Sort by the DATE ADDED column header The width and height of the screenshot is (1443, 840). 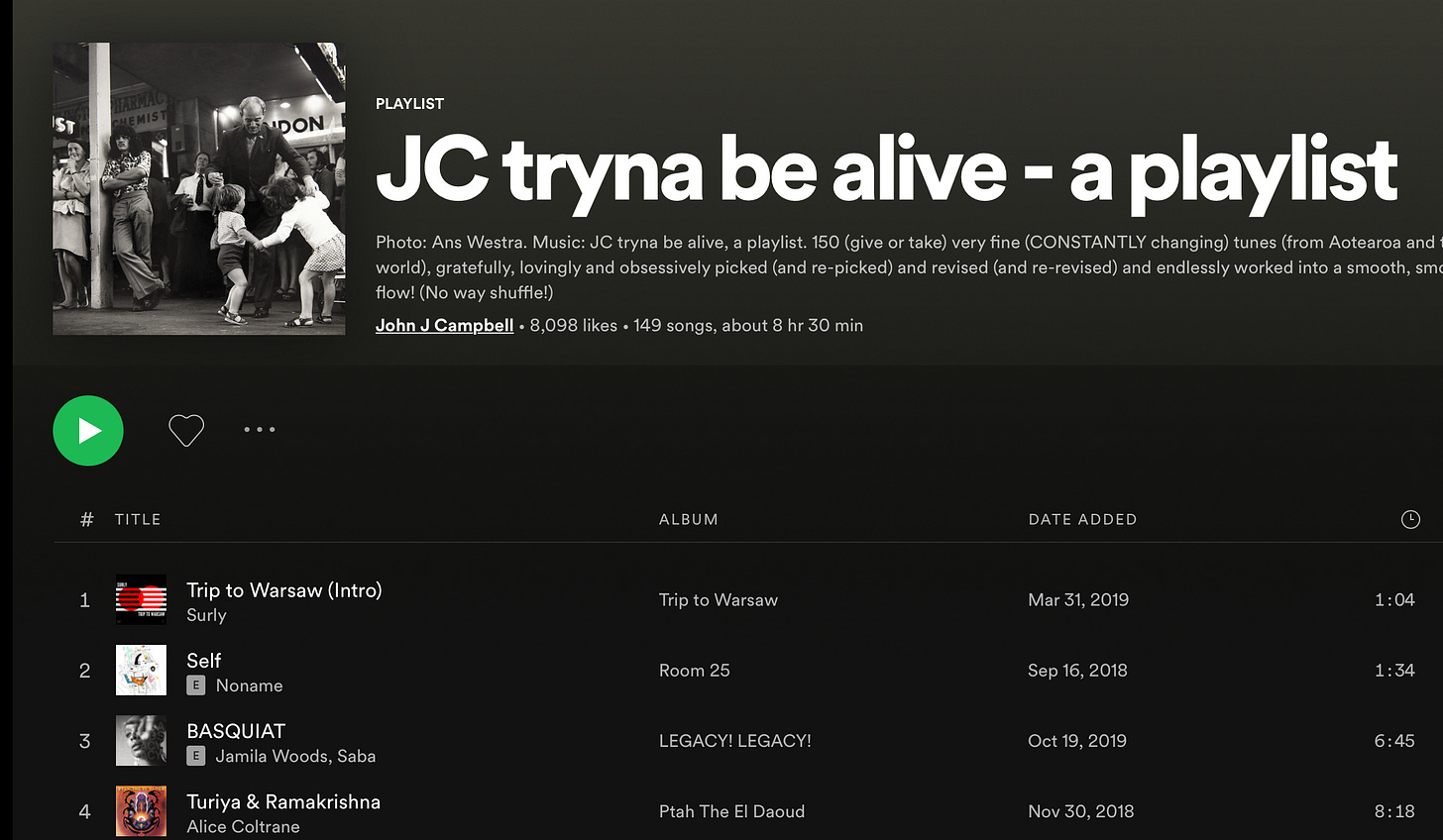[1082, 519]
